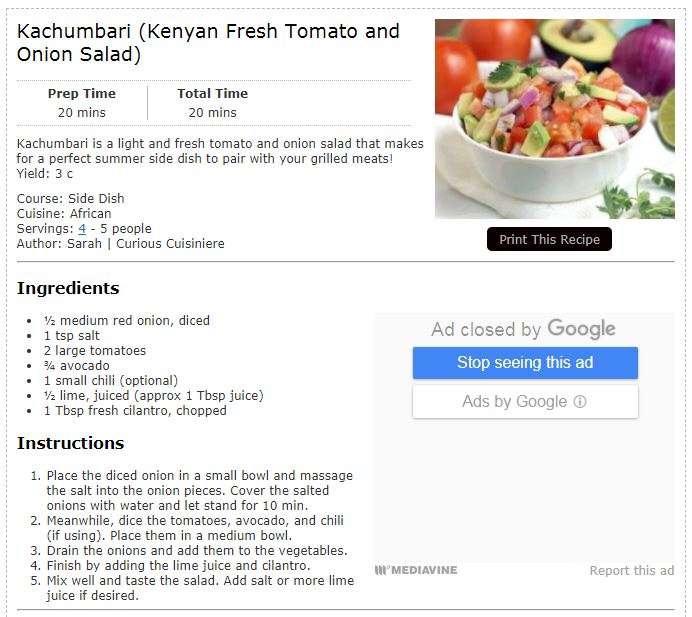Click the servings number 4 link
692x617 pixels.
(82, 229)
